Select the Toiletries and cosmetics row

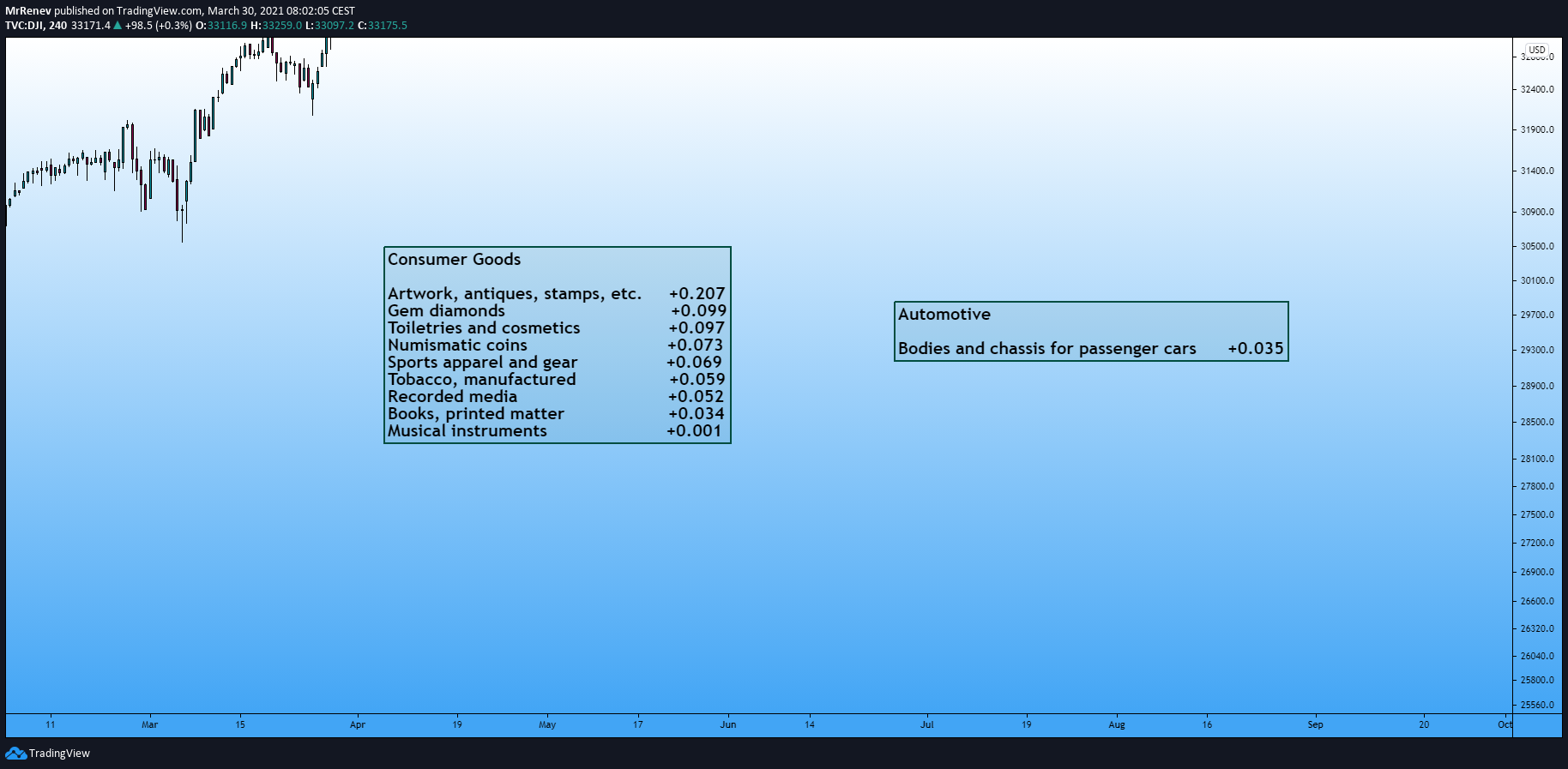[556, 328]
